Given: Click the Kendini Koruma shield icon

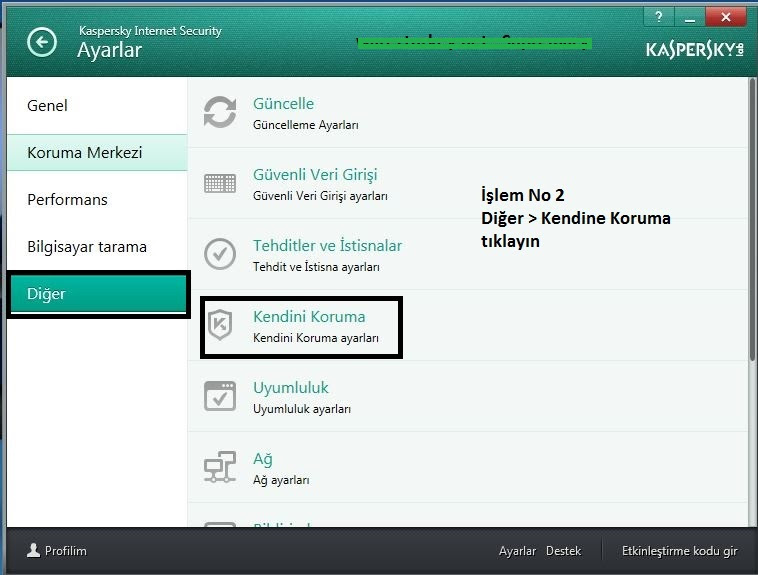Looking at the screenshot, I should 220,324.
